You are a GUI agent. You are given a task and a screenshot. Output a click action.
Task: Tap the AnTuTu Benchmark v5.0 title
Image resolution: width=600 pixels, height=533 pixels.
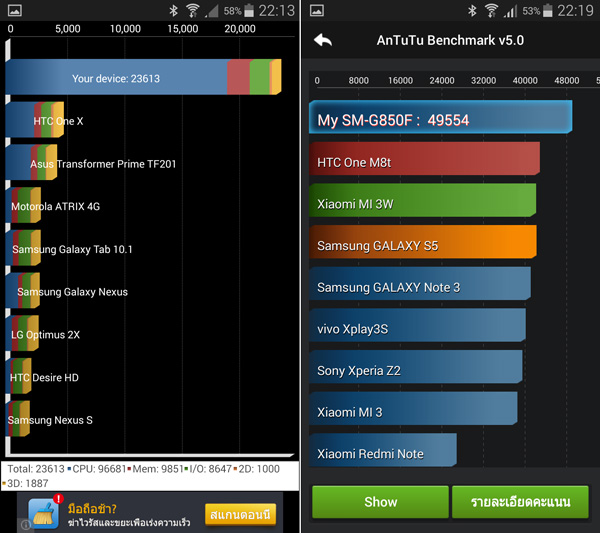tap(450, 40)
